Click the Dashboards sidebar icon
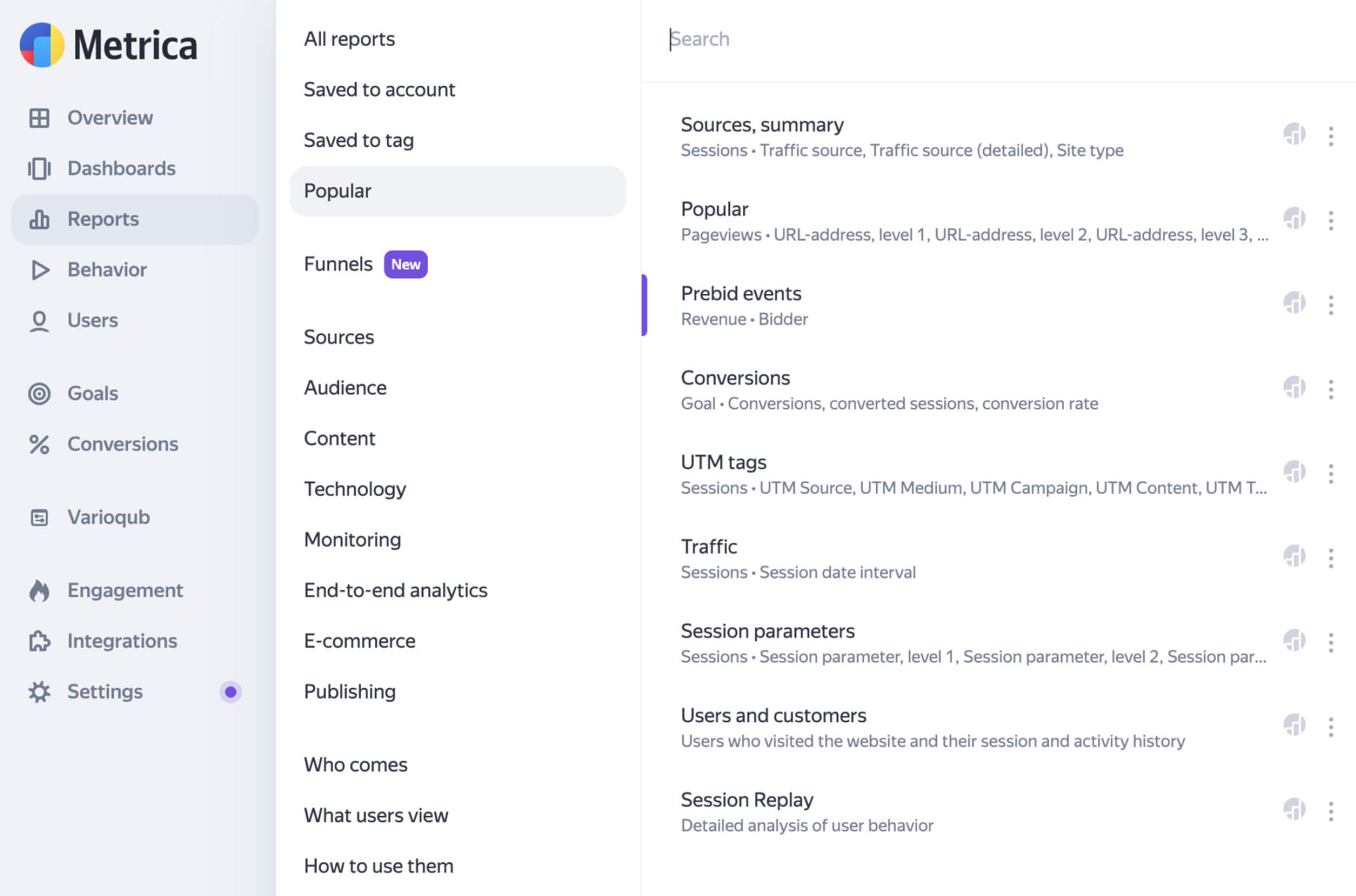Image resolution: width=1356 pixels, height=896 pixels. (39, 169)
